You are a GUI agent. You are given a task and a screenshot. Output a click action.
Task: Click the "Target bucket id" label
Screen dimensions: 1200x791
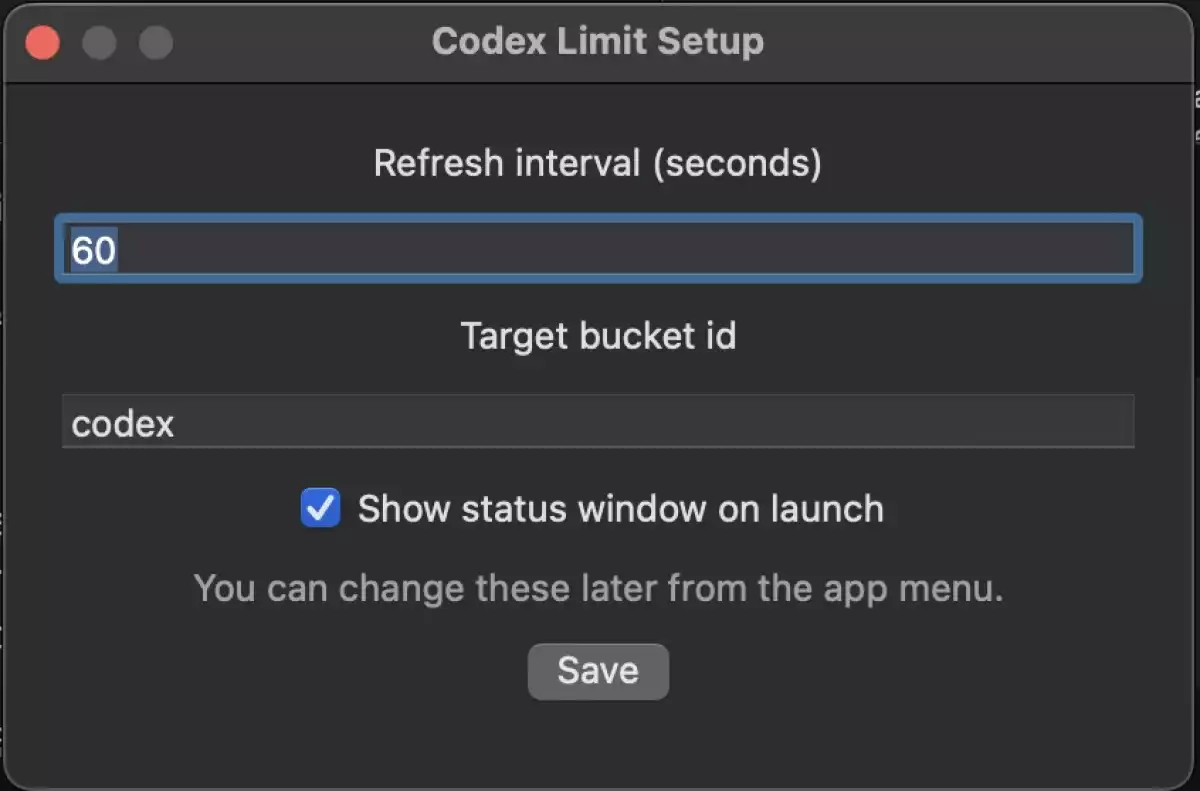(x=598, y=336)
